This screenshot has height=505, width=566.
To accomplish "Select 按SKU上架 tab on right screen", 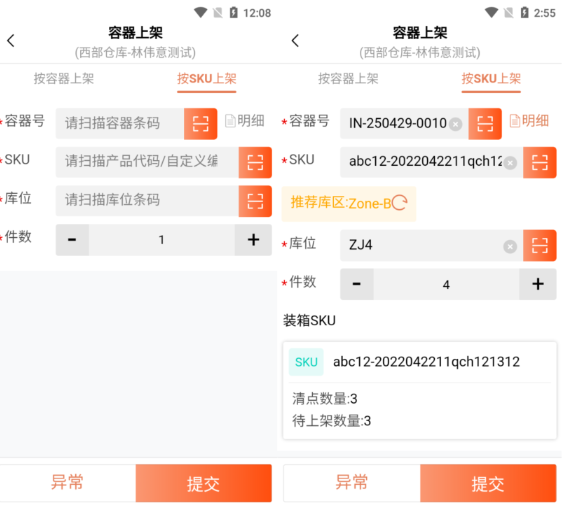I will (491, 79).
